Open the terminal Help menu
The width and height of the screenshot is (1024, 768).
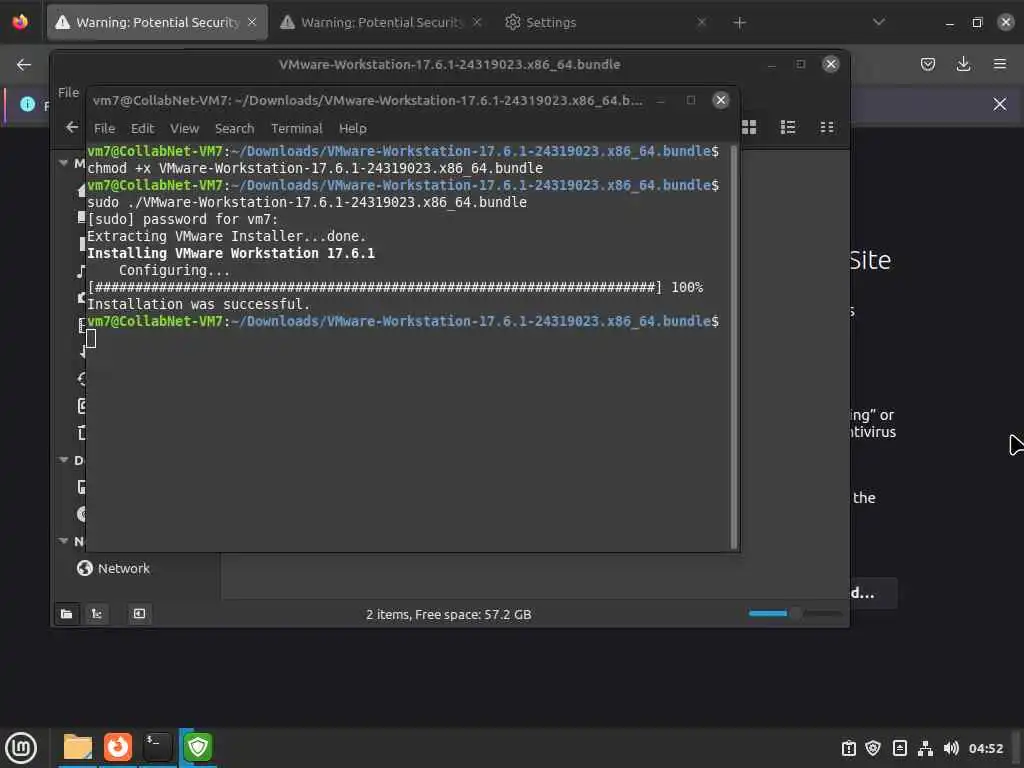[353, 129]
